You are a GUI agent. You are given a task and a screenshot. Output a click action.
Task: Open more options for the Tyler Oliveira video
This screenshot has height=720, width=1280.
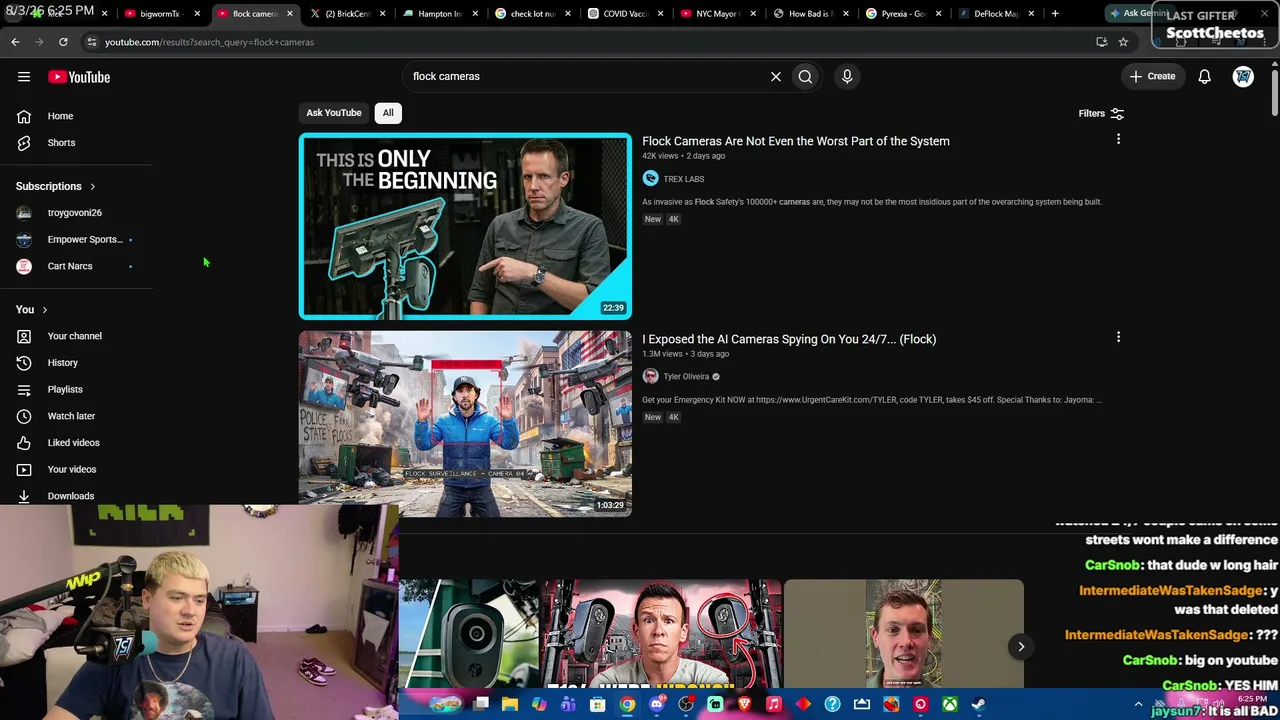click(1118, 338)
